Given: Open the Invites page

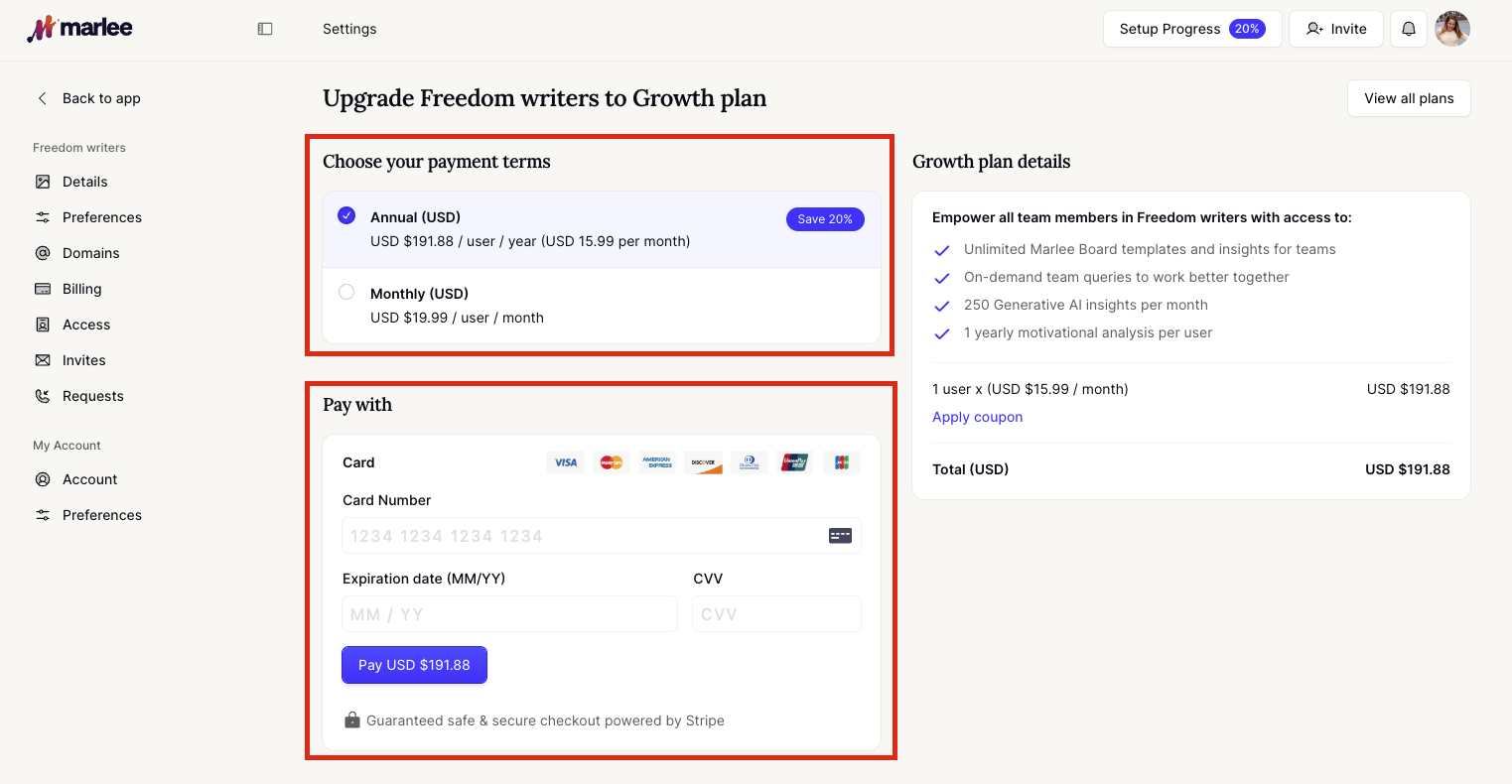Looking at the screenshot, I should pos(83,360).
